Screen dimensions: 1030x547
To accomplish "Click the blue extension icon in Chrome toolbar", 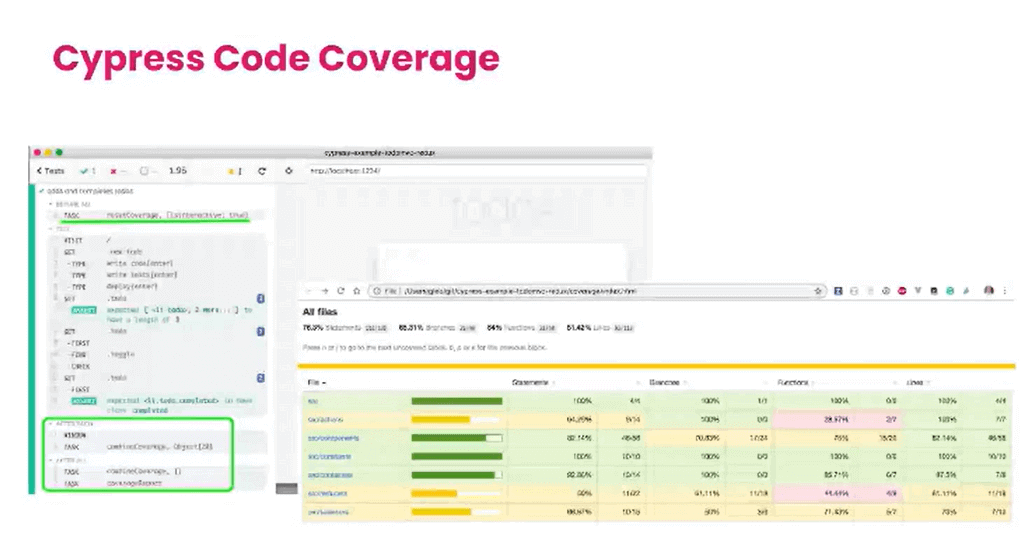I will 838,291.
